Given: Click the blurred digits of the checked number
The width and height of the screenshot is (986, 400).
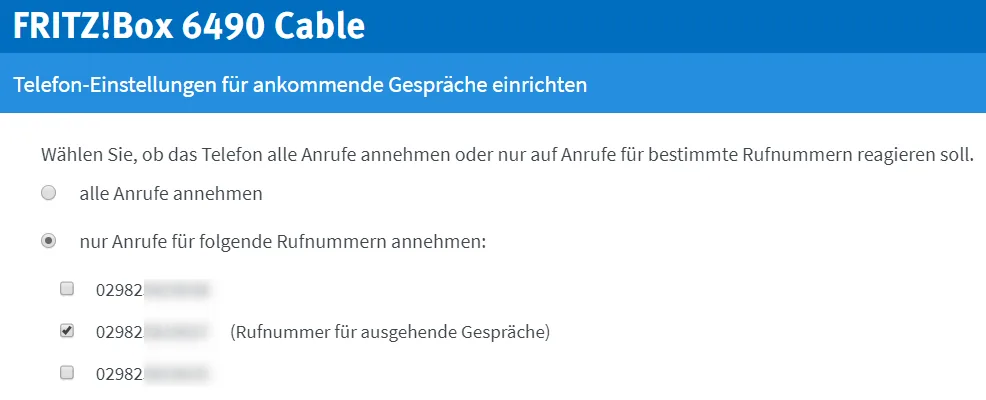Looking at the screenshot, I should tap(177, 331).
